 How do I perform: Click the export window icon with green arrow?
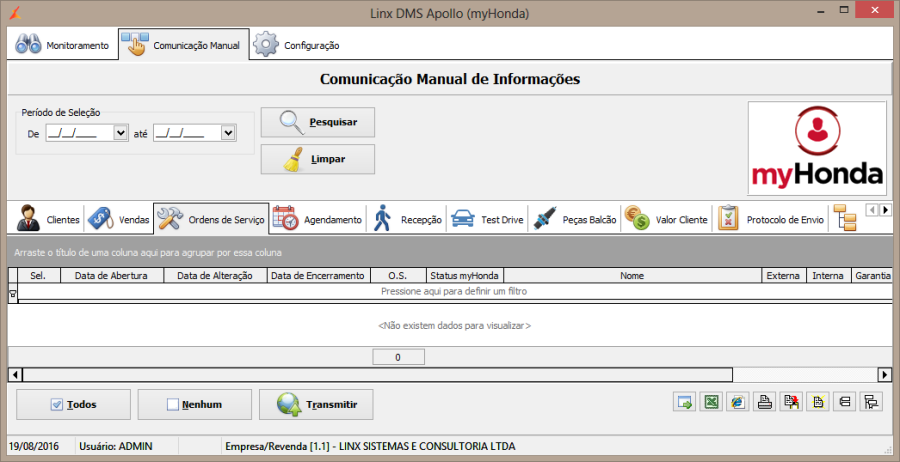(684, 401)
